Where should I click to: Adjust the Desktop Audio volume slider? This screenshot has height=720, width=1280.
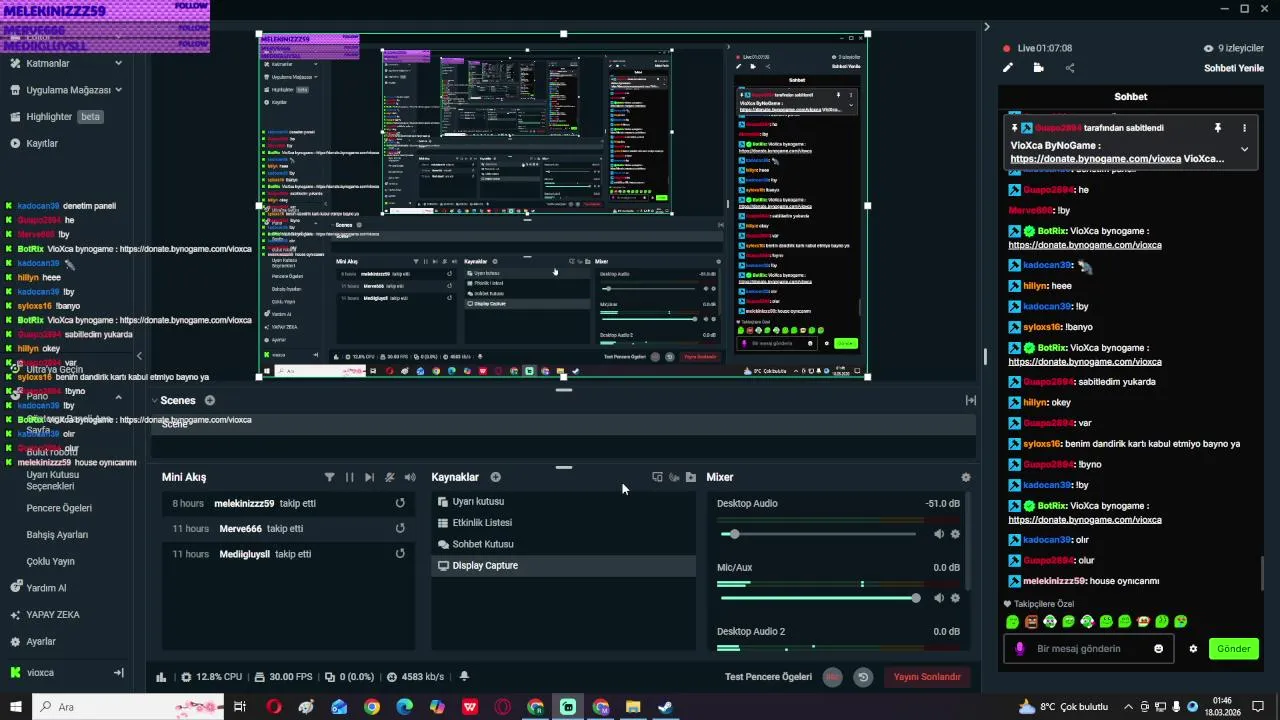(x=818, y=534)
